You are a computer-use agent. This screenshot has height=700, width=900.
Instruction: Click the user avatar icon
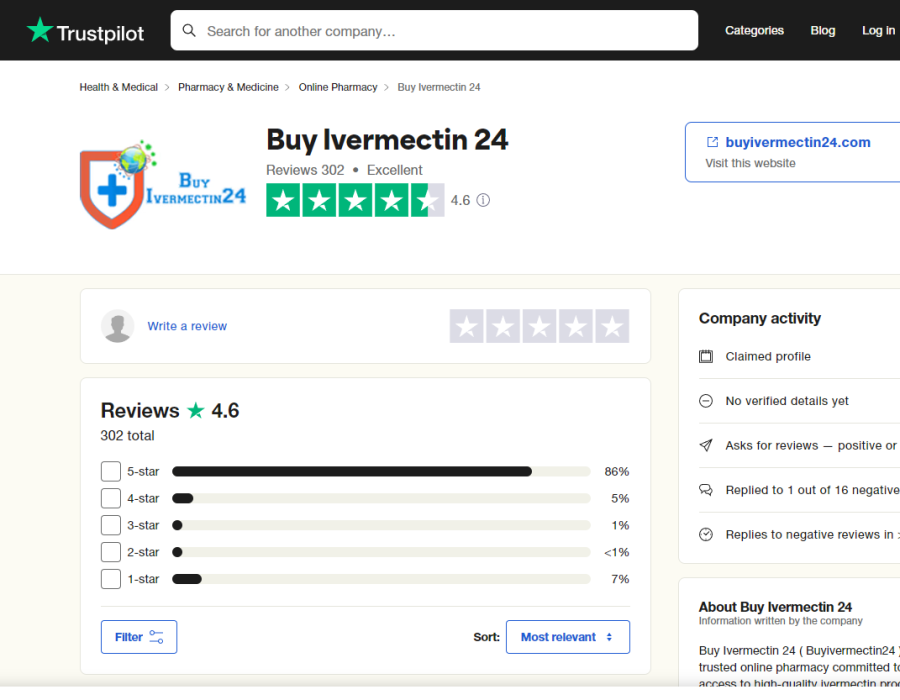pos(117,326)
